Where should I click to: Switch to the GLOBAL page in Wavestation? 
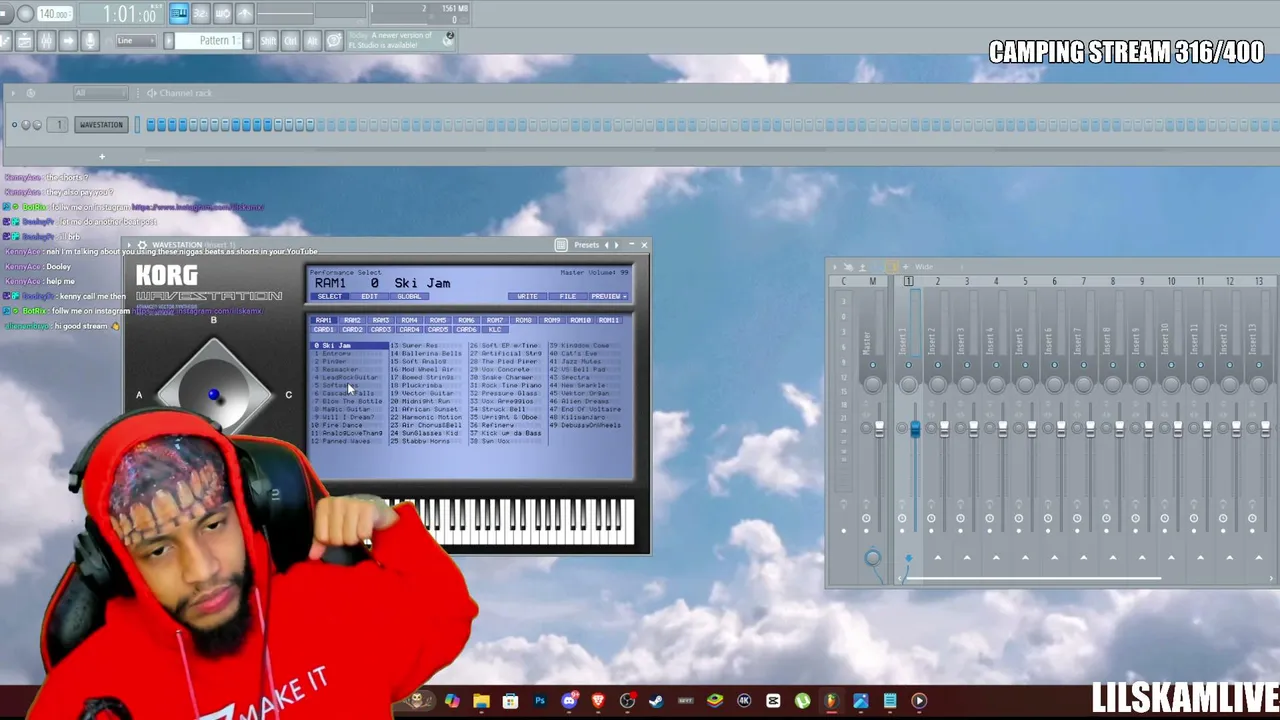(x=409, y=297)
